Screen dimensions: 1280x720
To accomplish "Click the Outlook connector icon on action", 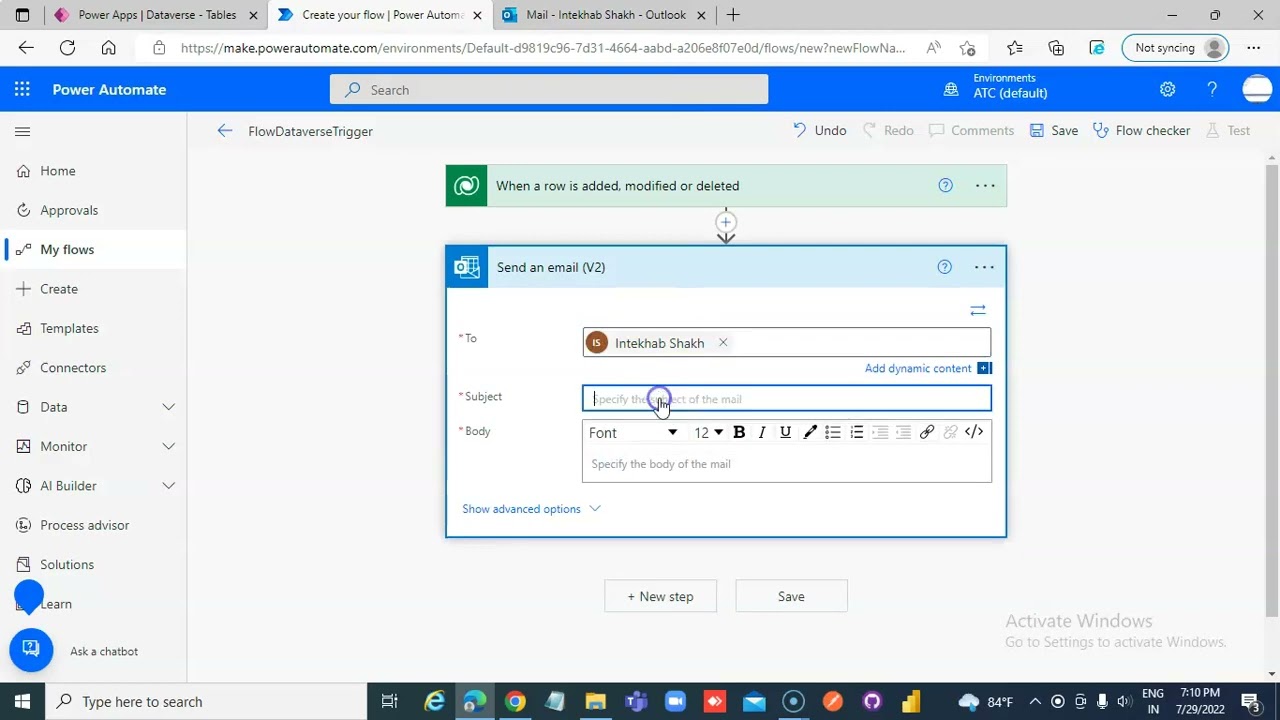I will point(467,267).
